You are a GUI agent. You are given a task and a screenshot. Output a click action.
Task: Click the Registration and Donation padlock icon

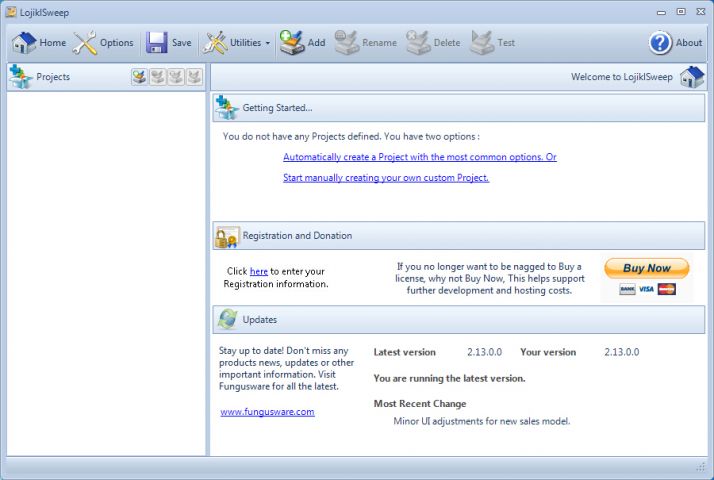pos(227,236)
